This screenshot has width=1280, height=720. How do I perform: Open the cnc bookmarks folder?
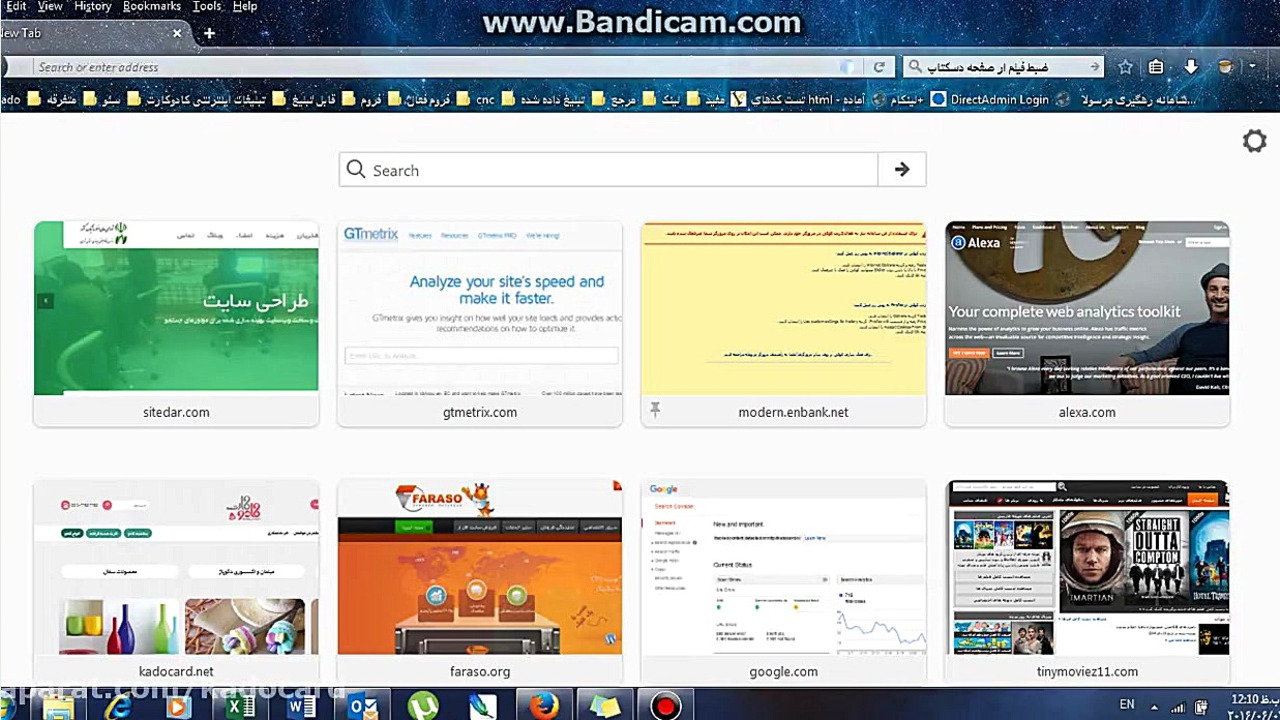coord(474,99)
